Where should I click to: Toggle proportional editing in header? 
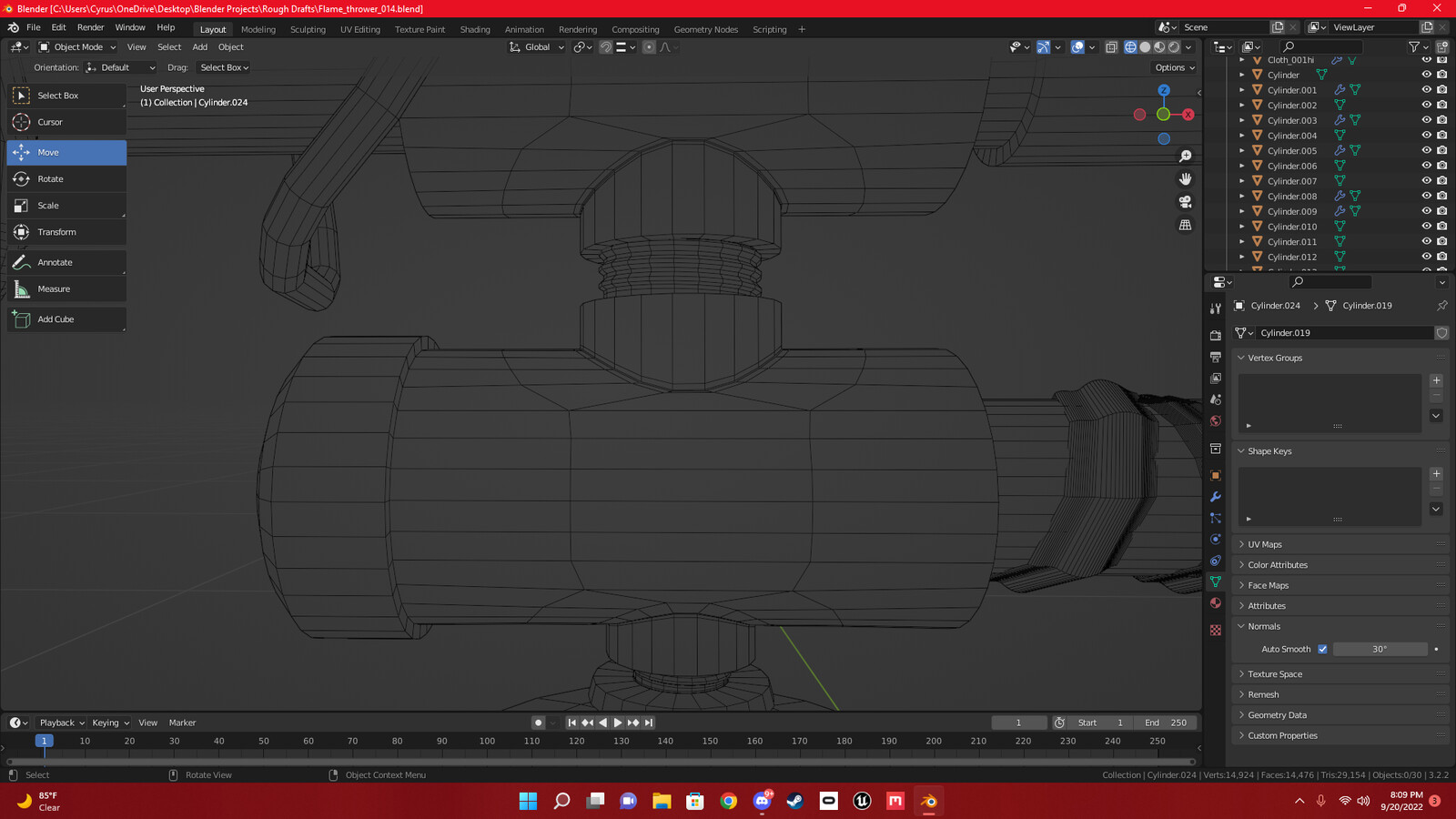[x=648, y=47]
